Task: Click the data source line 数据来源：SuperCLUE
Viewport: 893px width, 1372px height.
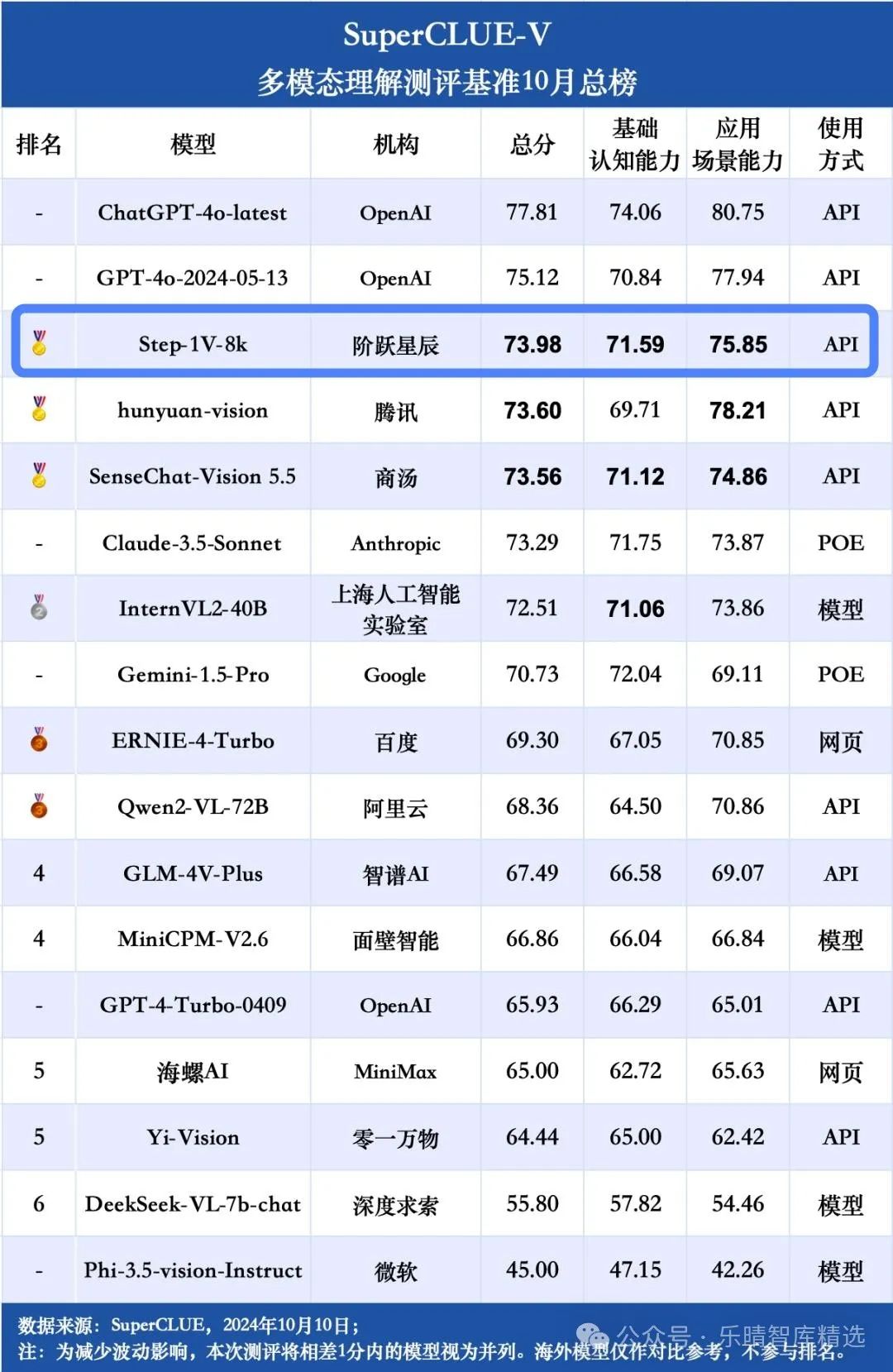Action: [189, 1326]
